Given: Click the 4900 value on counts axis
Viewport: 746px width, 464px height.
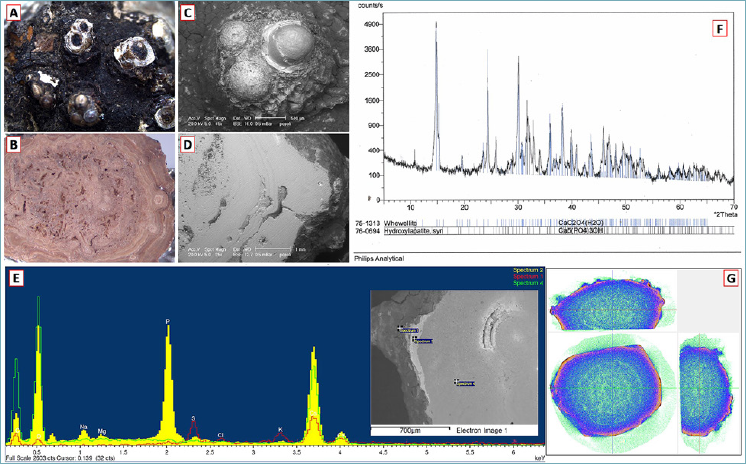Looking at the screenshot, I should tap(371, 24).
